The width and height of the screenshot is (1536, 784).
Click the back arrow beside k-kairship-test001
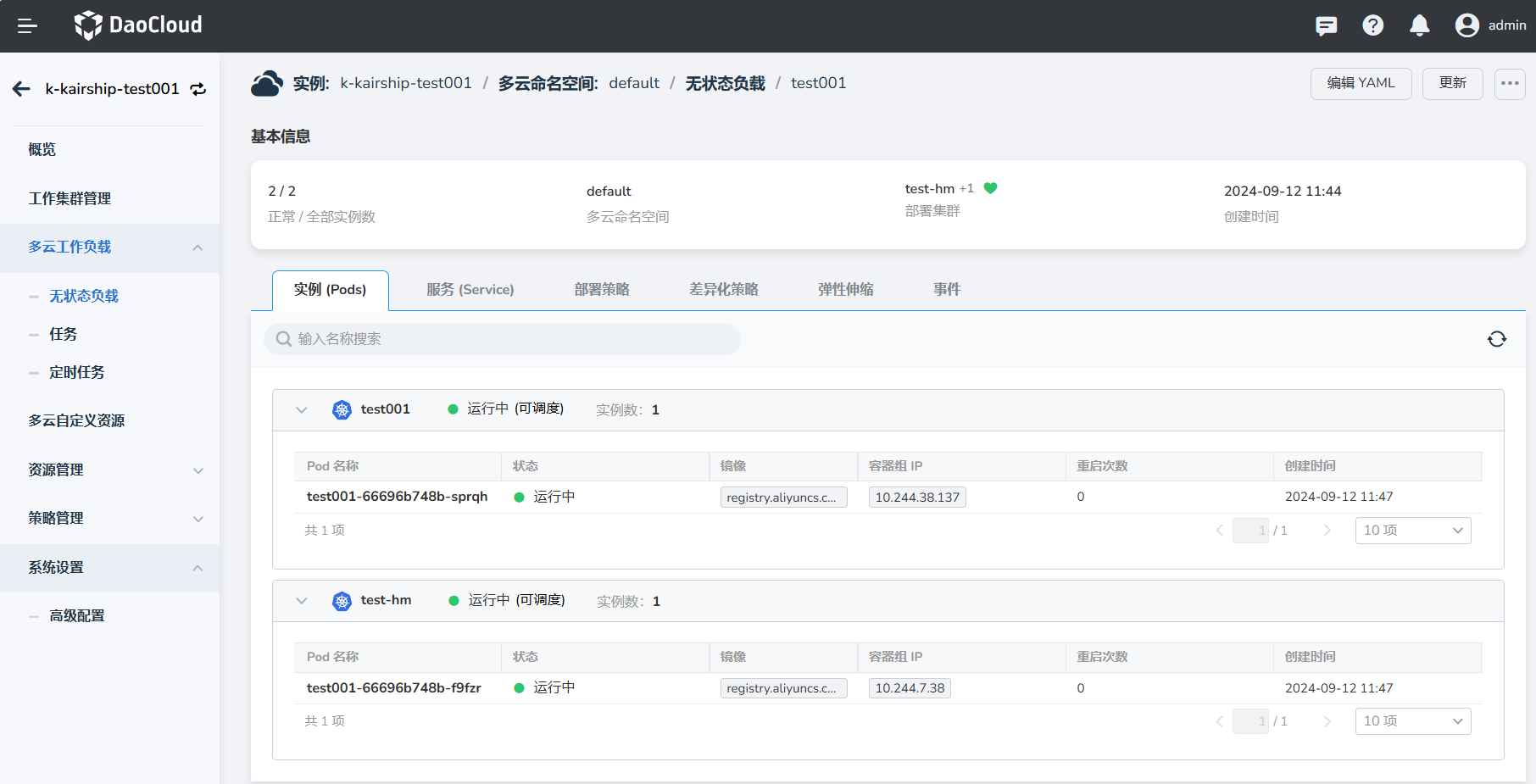[x=22, y=89]
